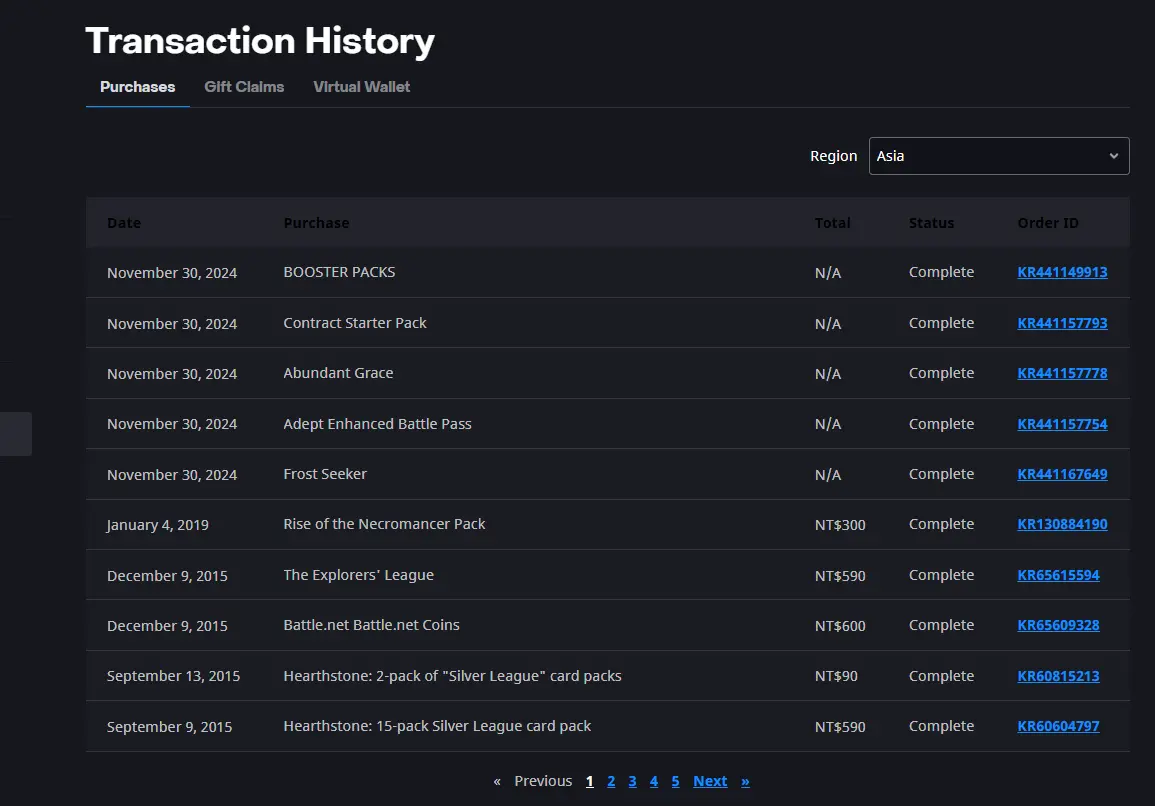Jump to page 5 in pagination

click(x=675, y=782)
